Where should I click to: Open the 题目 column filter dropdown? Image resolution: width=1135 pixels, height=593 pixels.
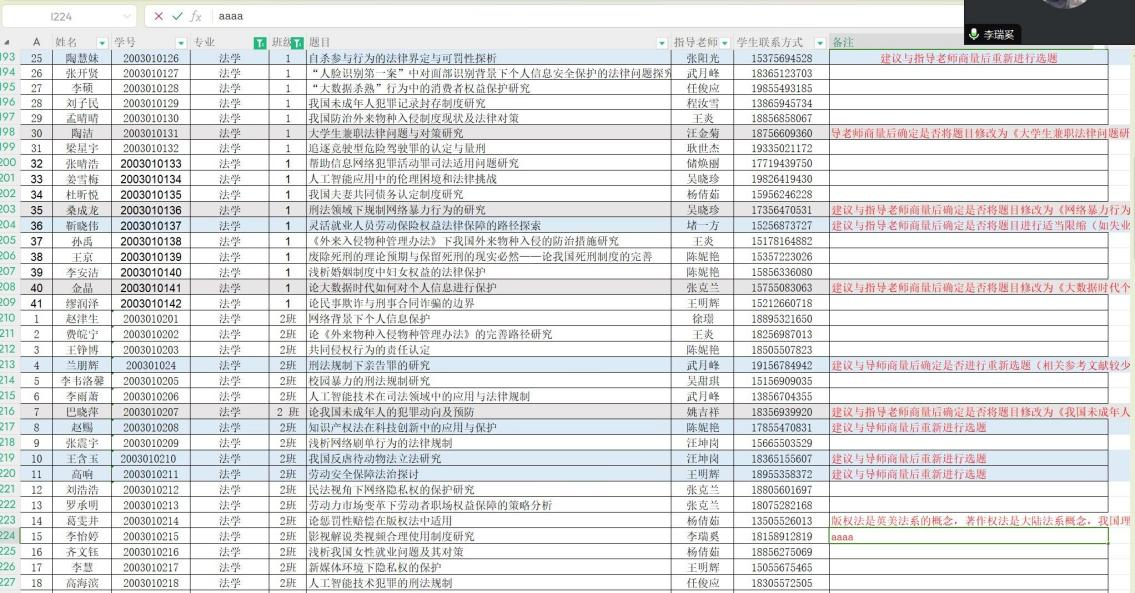click(x=661, y=43)
